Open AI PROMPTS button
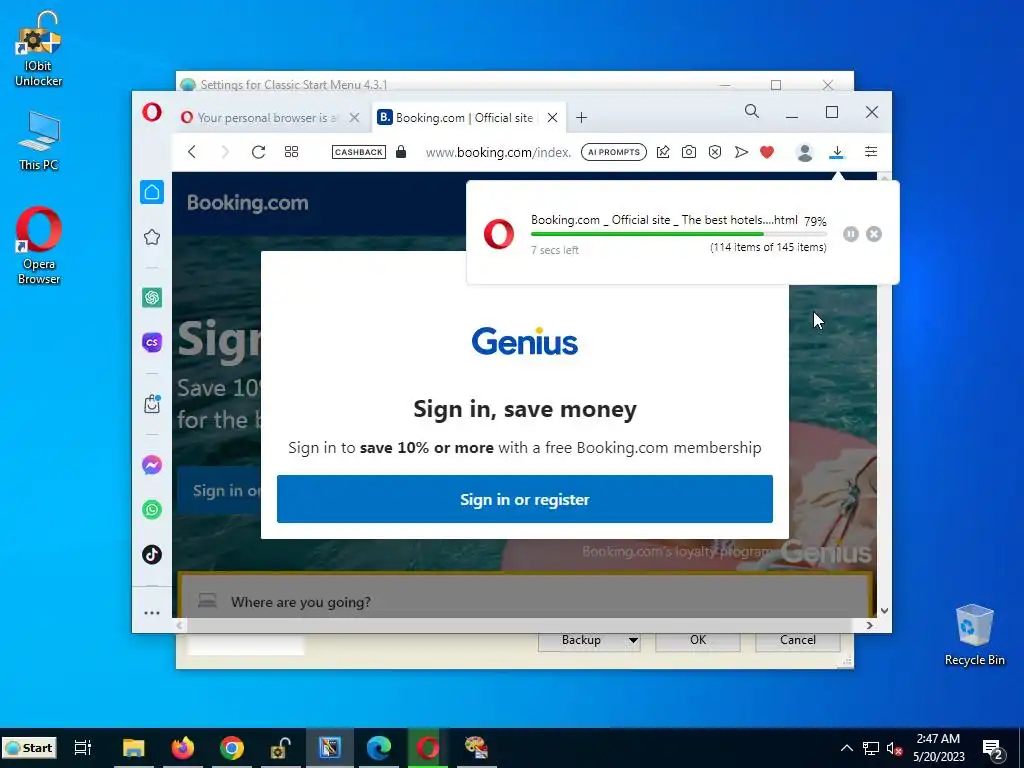The image size is (1024, 768). pos(614,152)
